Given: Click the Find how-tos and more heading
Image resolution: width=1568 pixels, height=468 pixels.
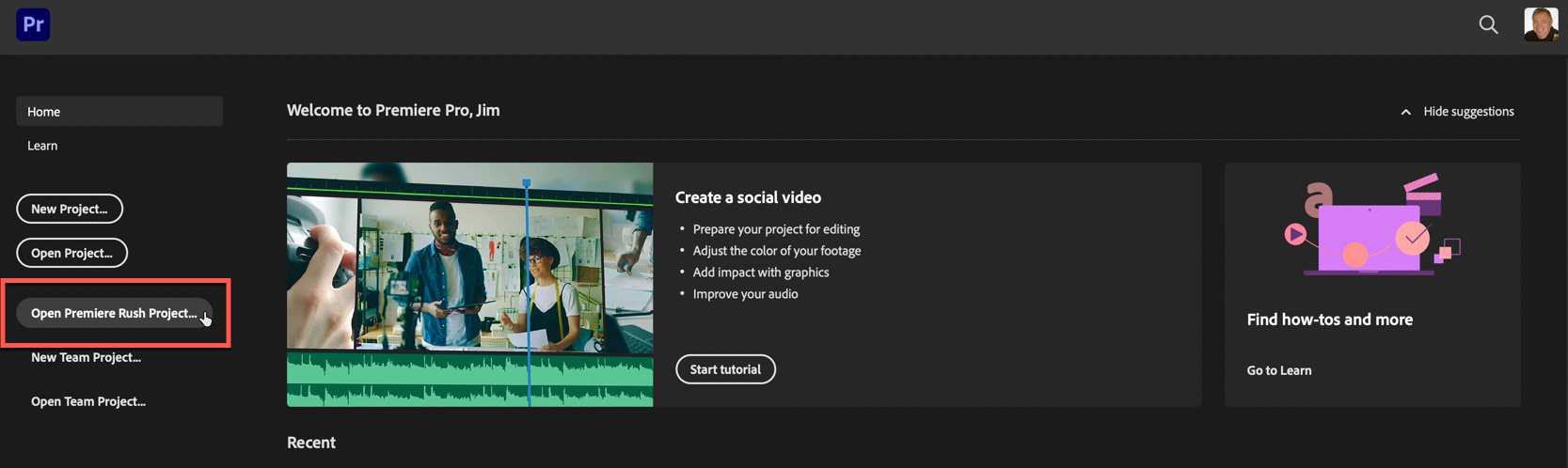Looking at the screenshot, I should 1329,320.
